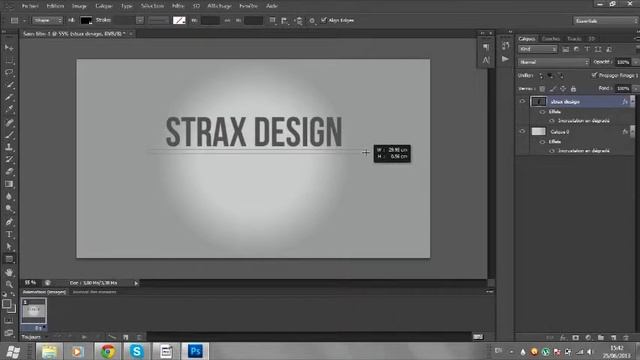Open Google Chrome from the taskbar
Screen dimensions: 640x360
[108, 351]
